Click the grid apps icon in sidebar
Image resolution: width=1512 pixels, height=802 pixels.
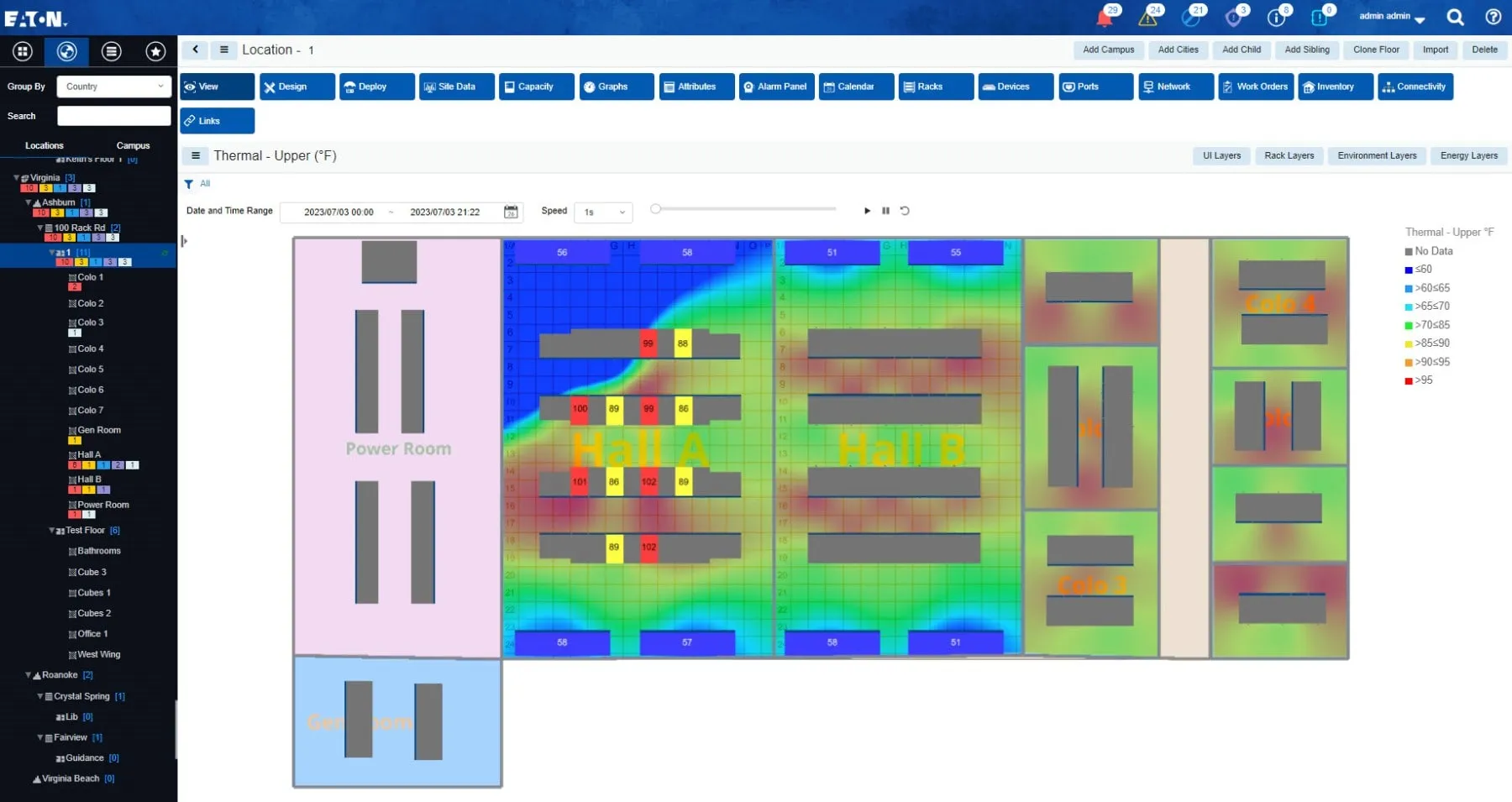pyautogui.click(x=23, y=51)
